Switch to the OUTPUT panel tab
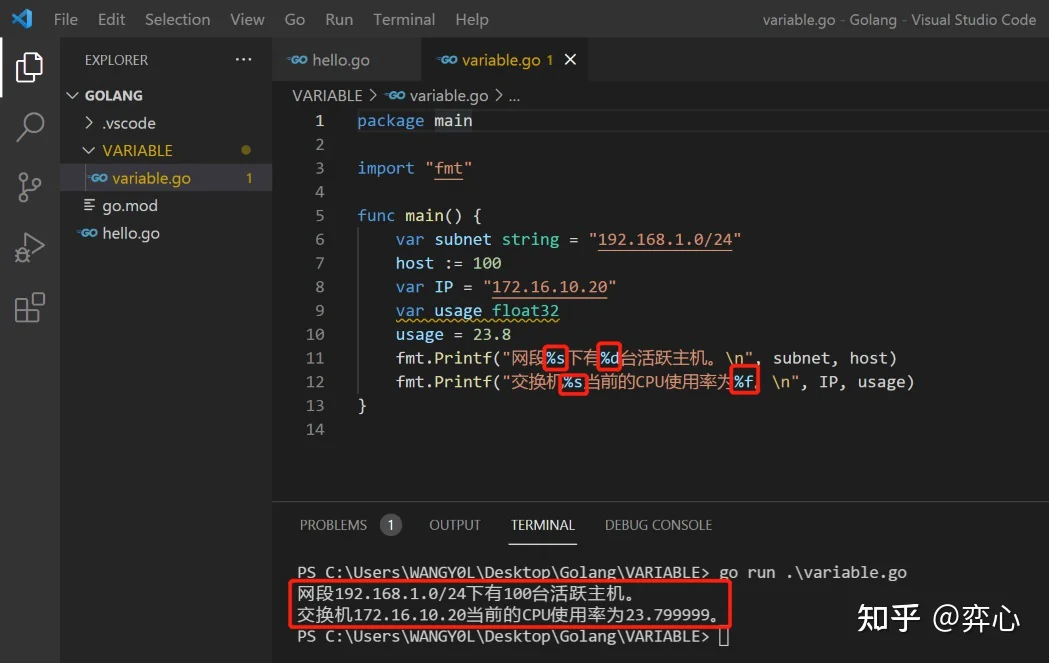This screenshot has width=1049, height=663. pos(455,525)
